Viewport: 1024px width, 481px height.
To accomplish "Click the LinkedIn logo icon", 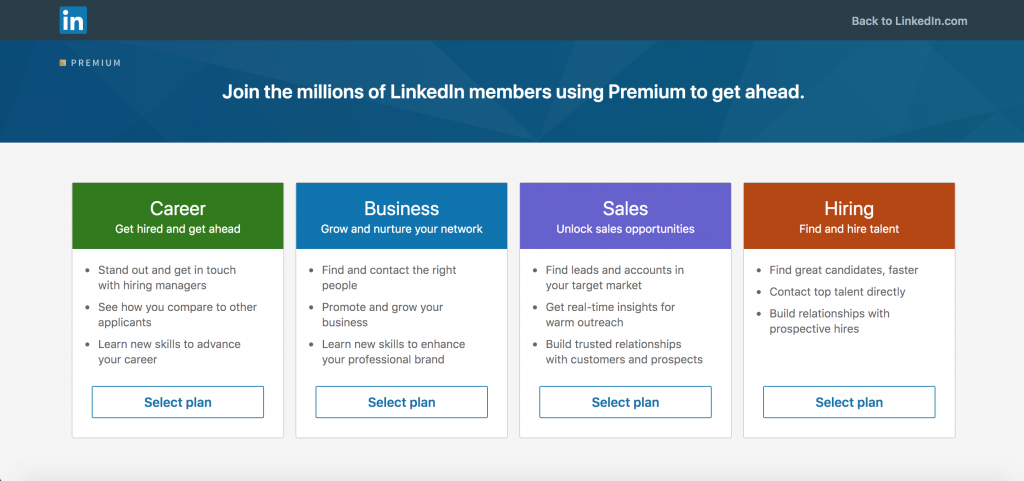I will tap(73, 20).
